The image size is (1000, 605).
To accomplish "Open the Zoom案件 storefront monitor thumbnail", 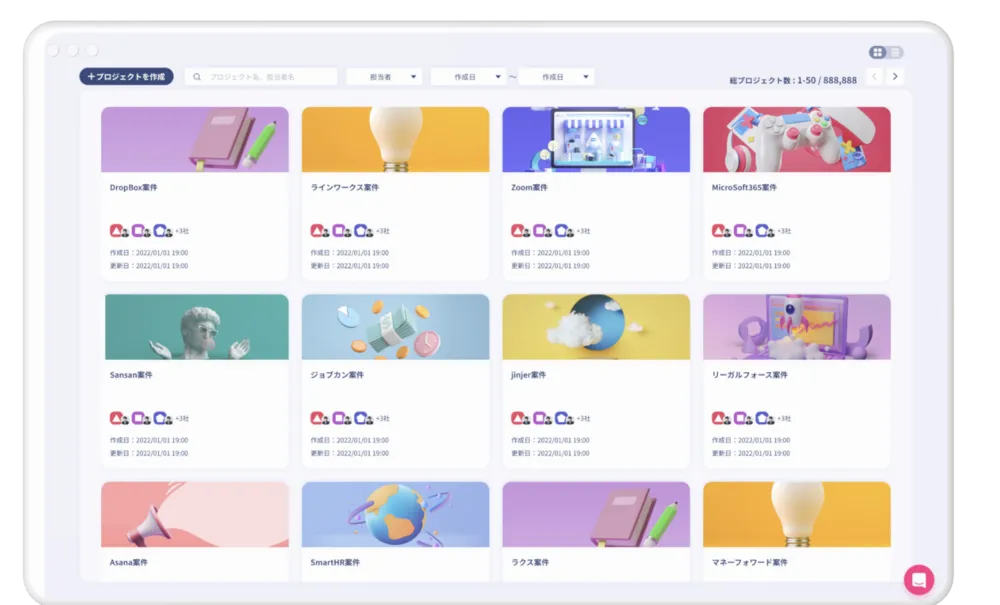I will coord(596,139).
